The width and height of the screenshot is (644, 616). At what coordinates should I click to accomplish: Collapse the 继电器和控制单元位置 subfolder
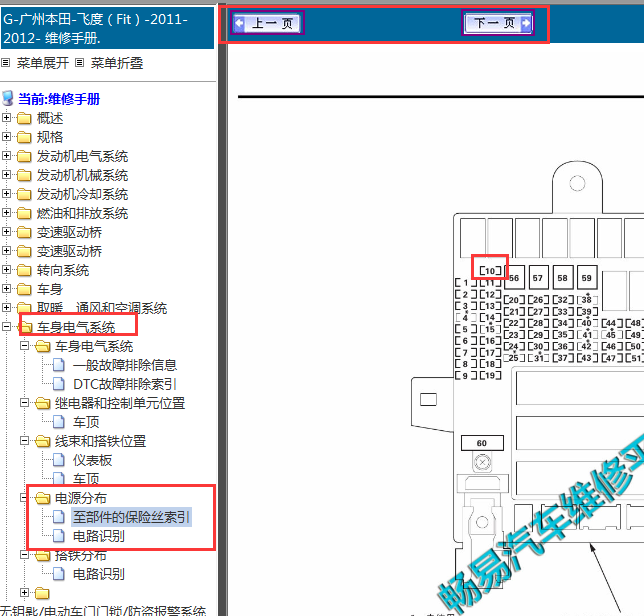coord(25,402)
